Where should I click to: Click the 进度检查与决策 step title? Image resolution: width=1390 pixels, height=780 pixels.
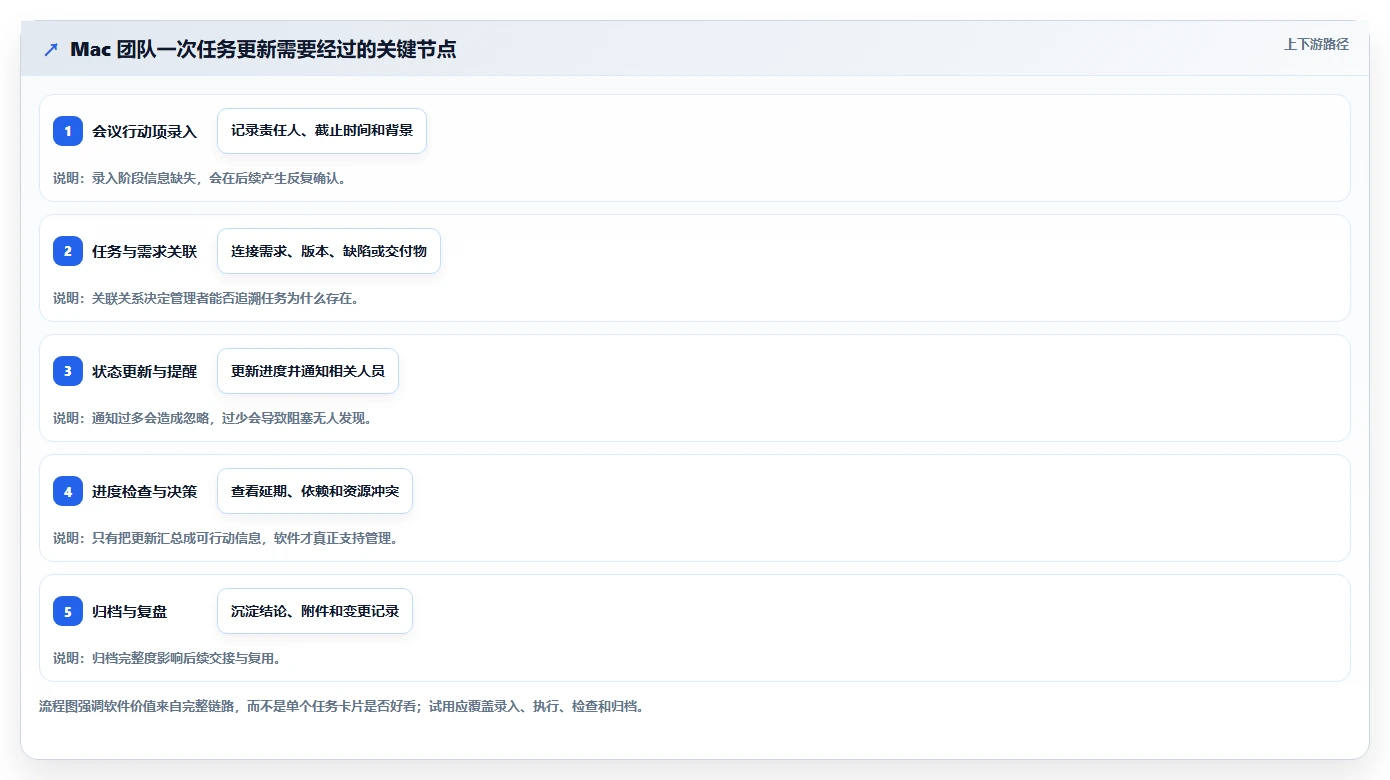pyautogui.click(x=144, y=491)
